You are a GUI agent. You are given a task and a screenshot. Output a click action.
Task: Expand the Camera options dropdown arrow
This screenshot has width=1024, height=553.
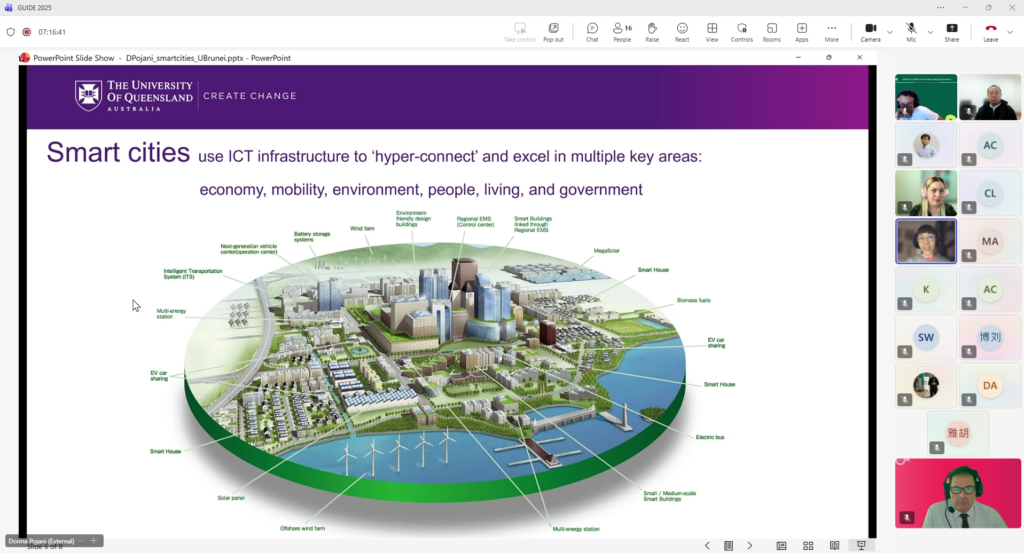pyautogui.click(x=890, y=32)
